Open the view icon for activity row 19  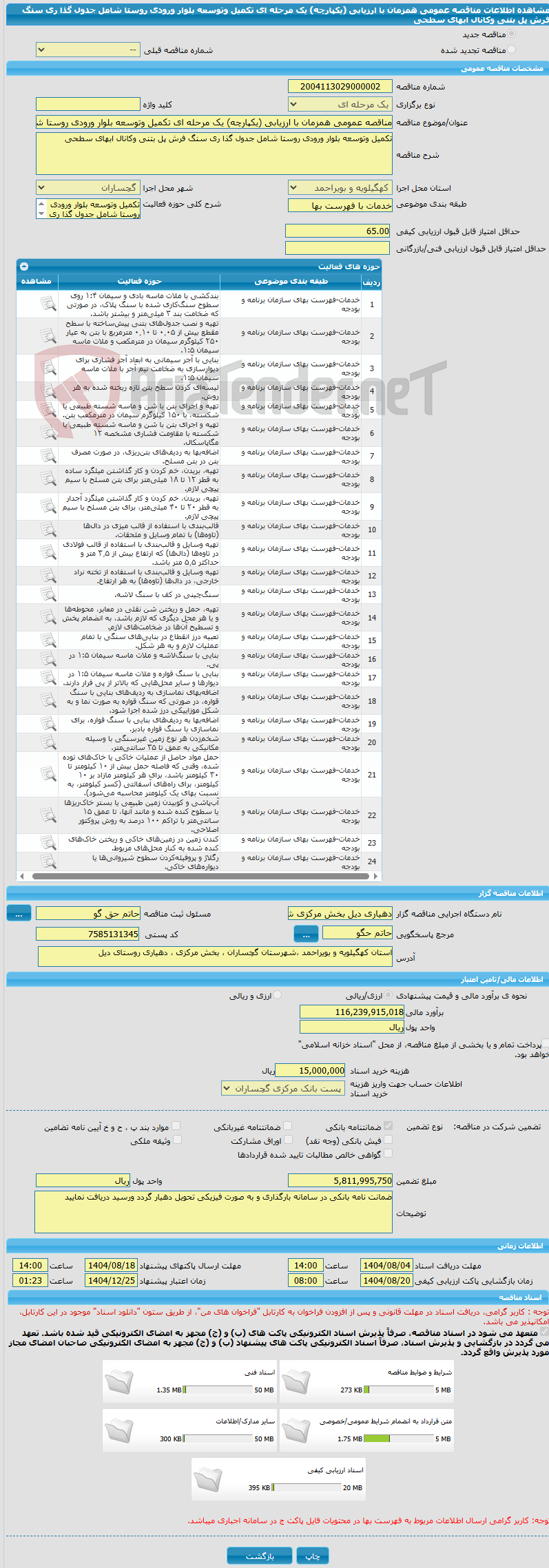pos(48,724)
